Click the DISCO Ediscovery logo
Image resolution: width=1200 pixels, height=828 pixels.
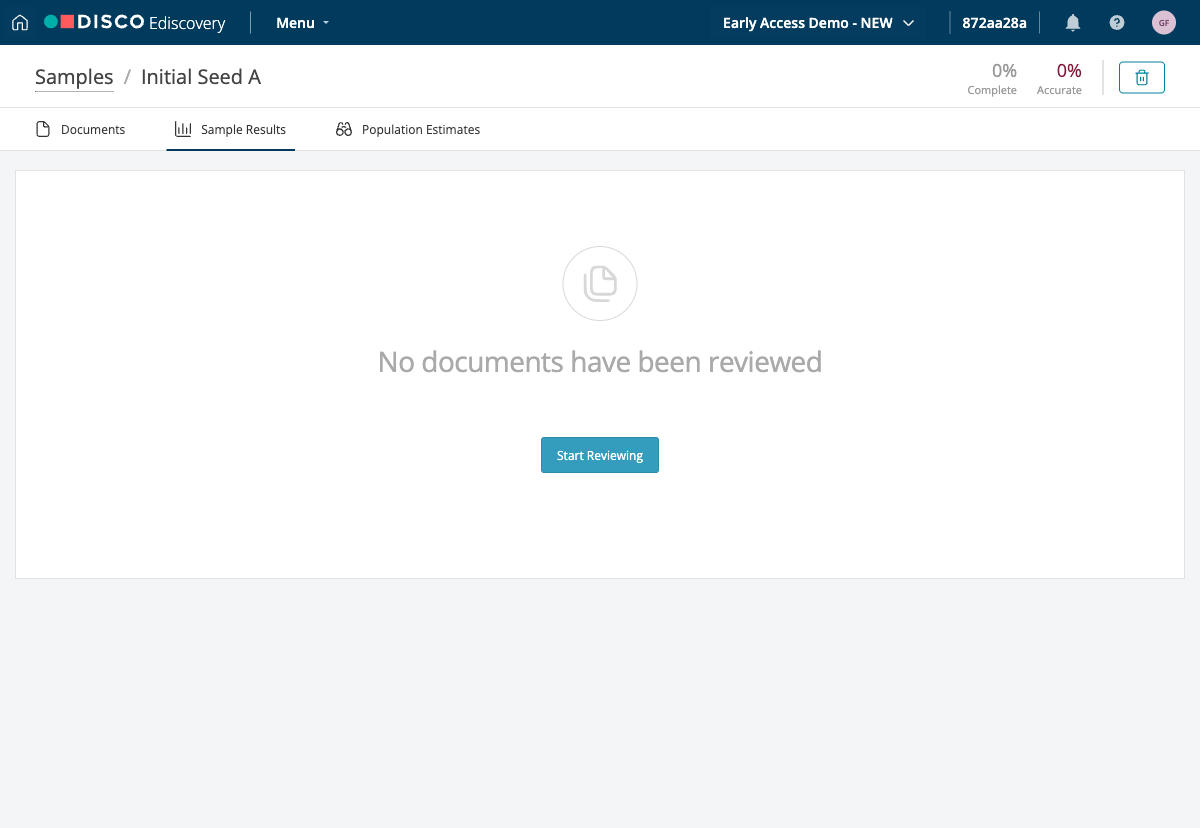(x=135, y=23)
